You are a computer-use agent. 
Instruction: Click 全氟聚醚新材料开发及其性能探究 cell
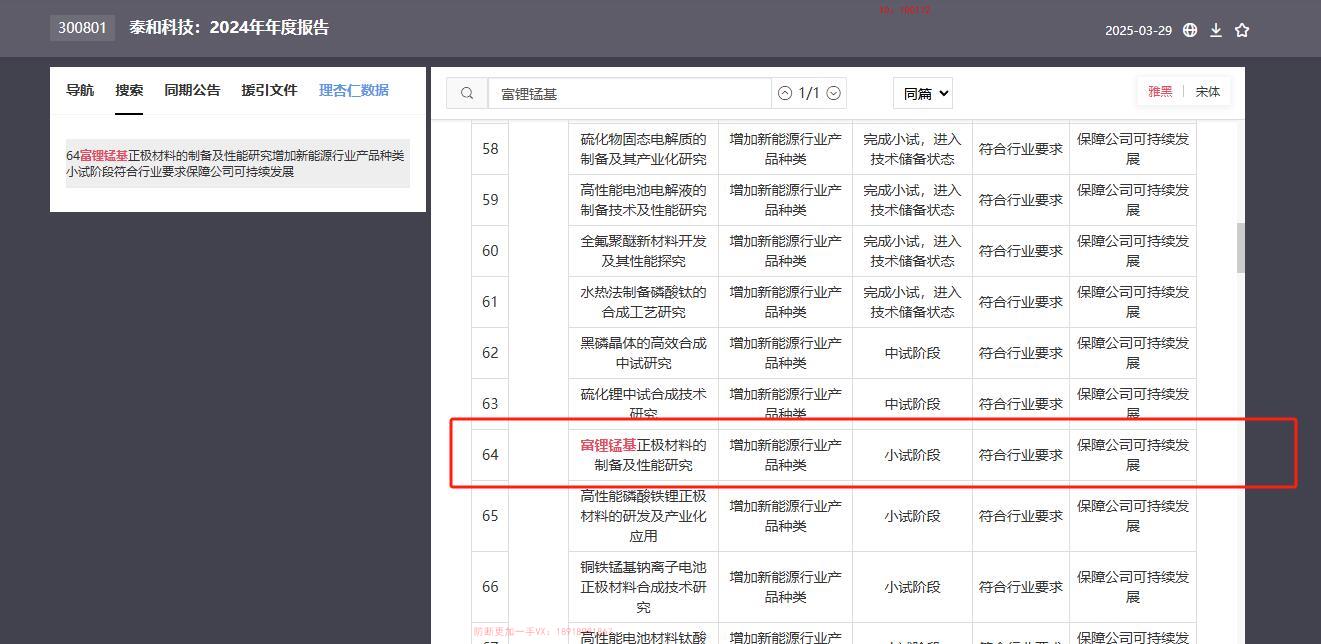643,250
